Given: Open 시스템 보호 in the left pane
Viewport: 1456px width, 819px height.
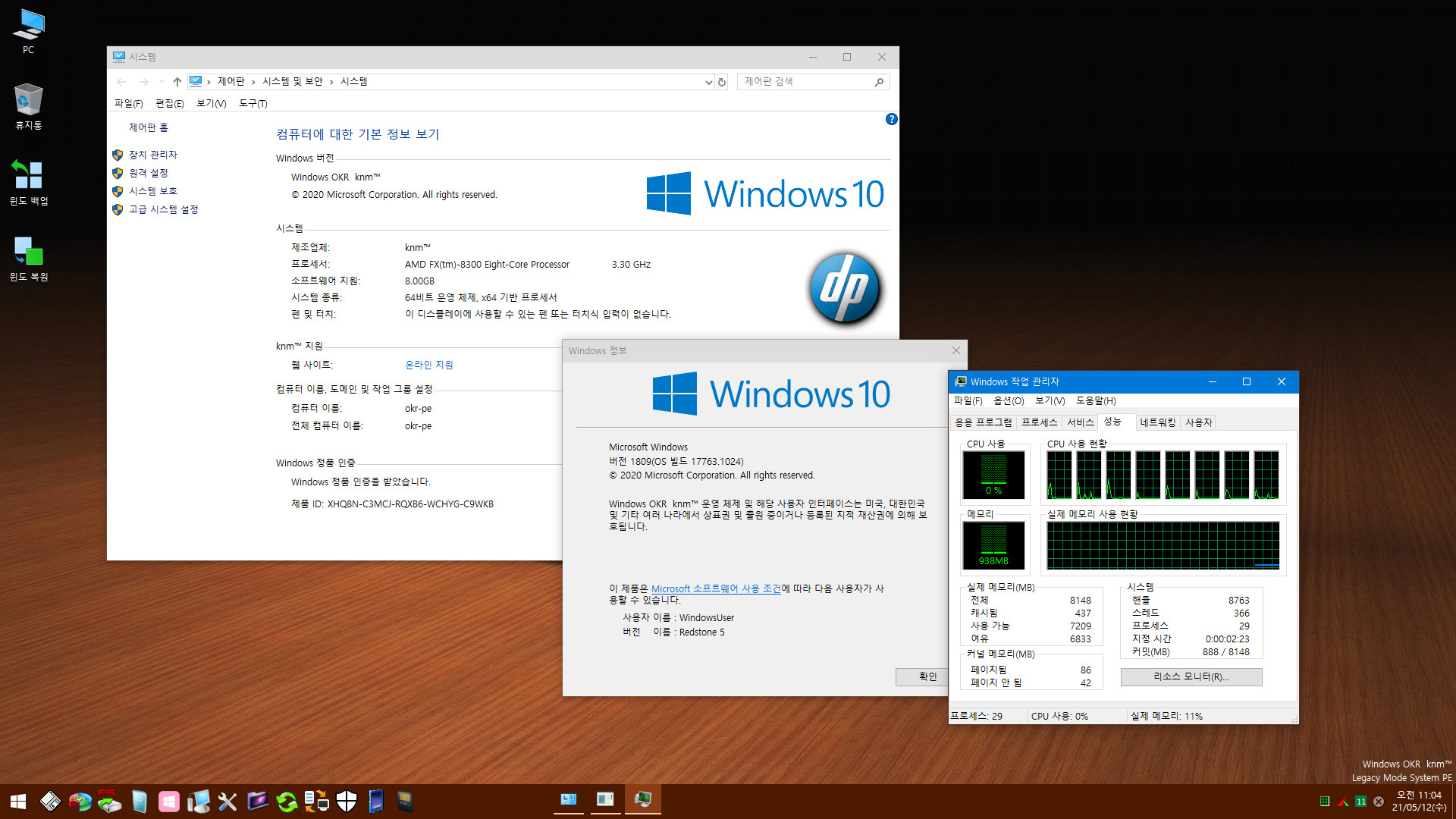Looking at the screenshot, I should tap(152, 191).
